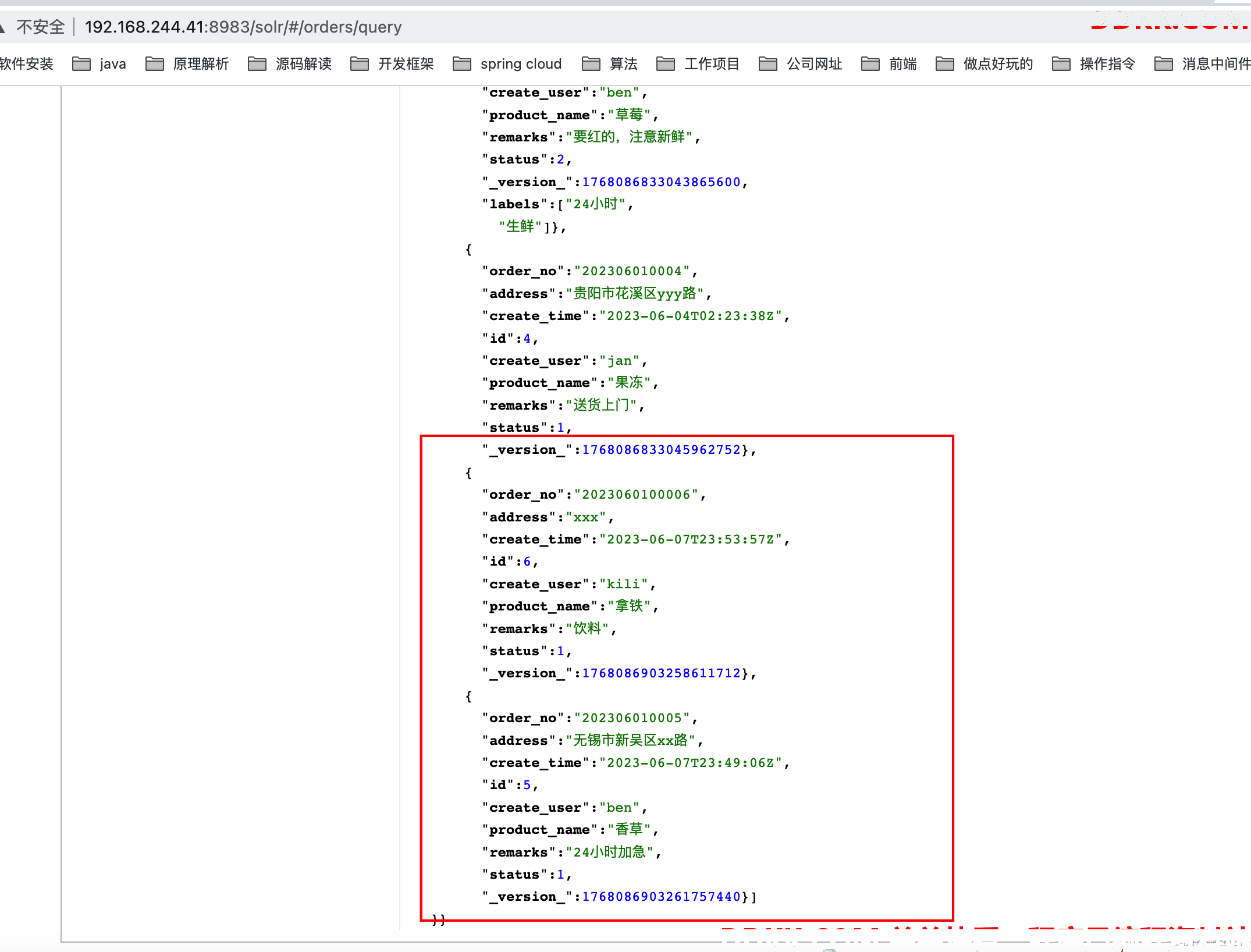Open the 原理解析 bookmarks folder
The image size is (1251, 952).
click(x=187, y=64)
